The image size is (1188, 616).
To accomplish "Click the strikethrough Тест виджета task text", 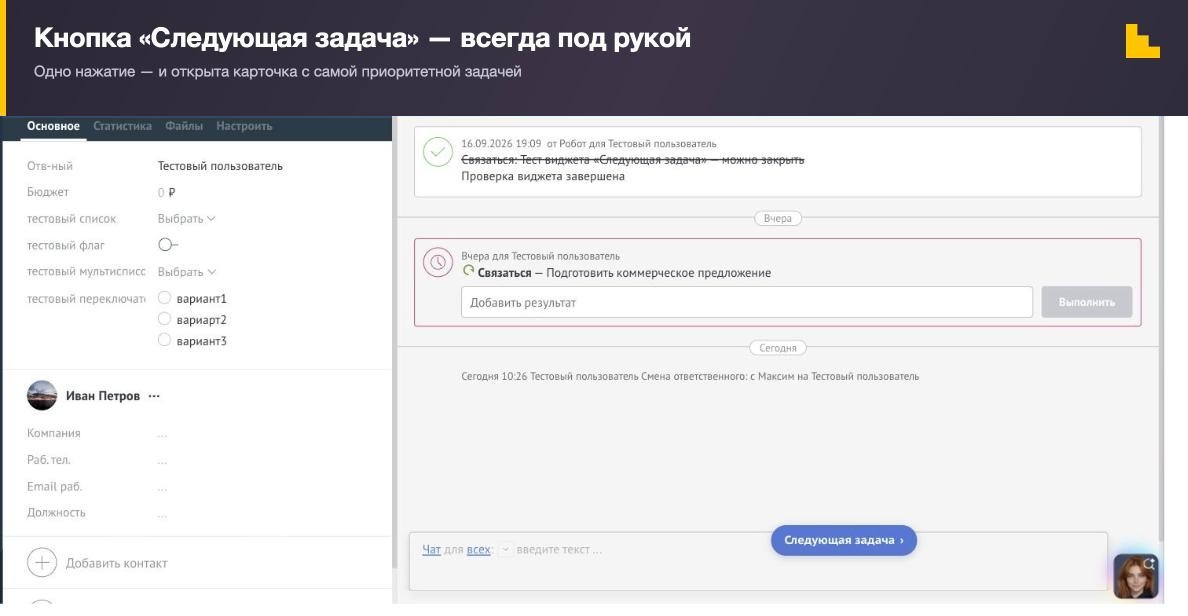I will [633, 160].
